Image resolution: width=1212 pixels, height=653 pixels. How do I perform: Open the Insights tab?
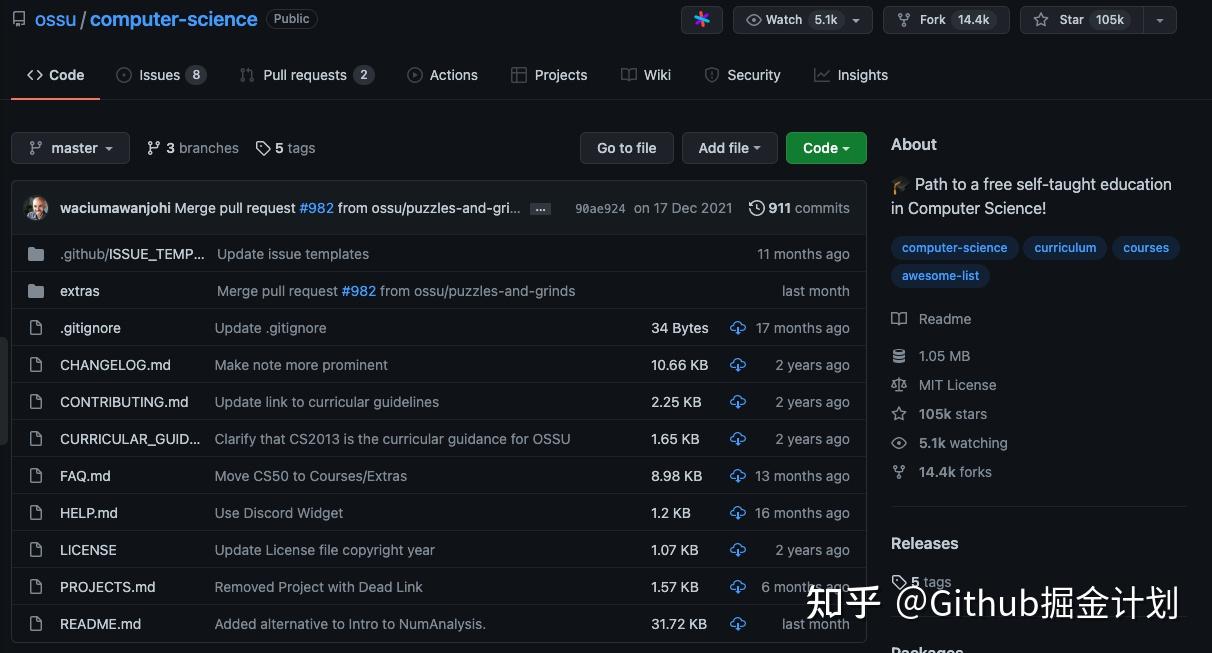click(x=861, y=74)
